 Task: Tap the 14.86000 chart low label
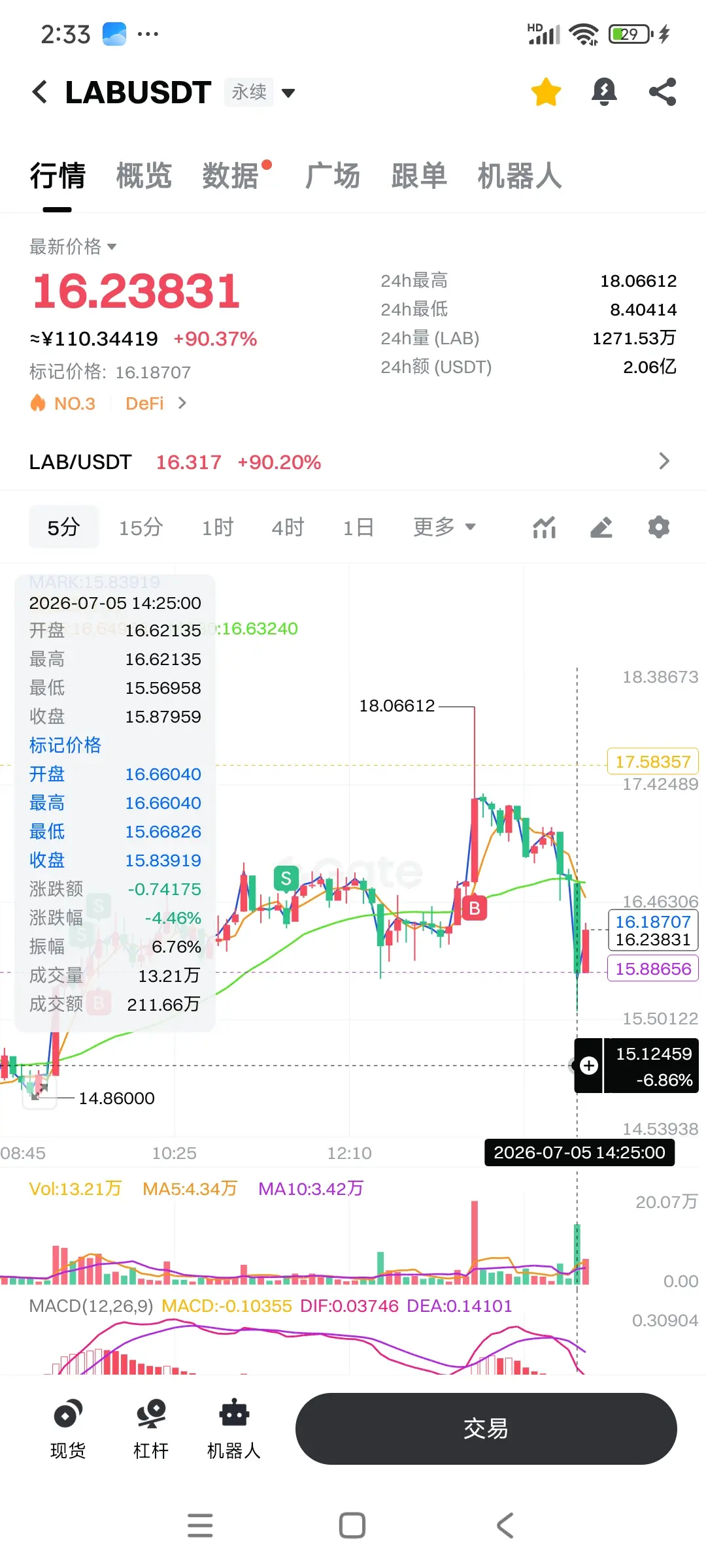coord(116,1098)
